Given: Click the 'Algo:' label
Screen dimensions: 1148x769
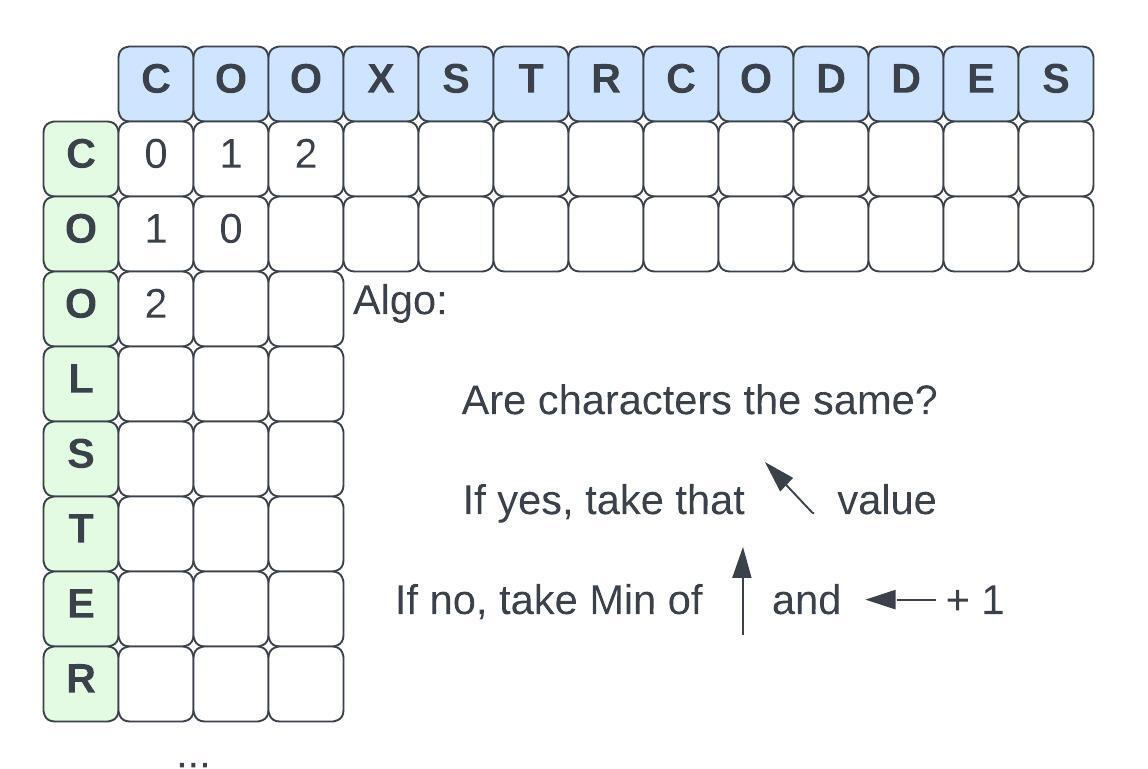Looking at the screenshot, I should coord(400,301).
